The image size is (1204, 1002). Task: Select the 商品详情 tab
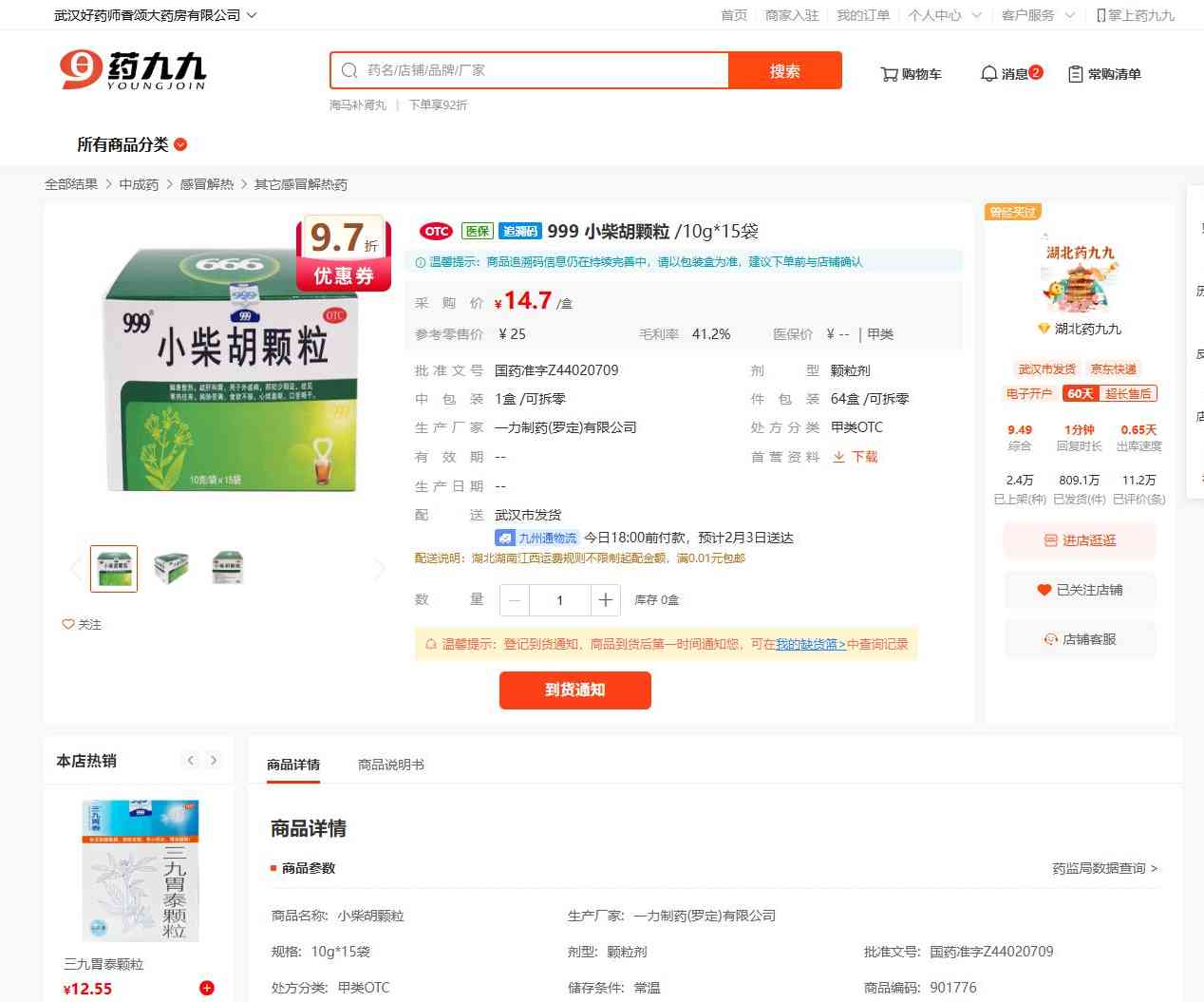293,765
